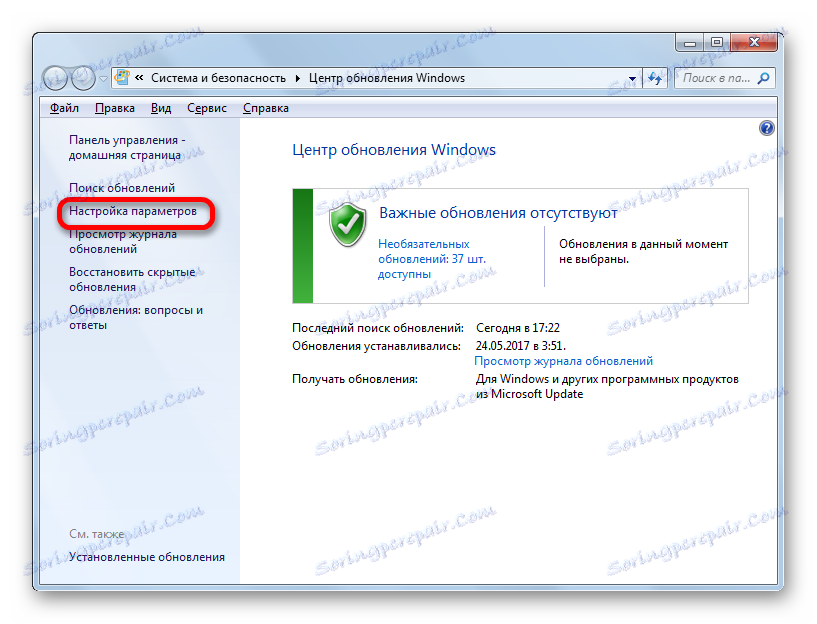This screenshot has width=817, height=624.
Task: Go to 'Панель управления - домашняя страница'
Action: 127,147
